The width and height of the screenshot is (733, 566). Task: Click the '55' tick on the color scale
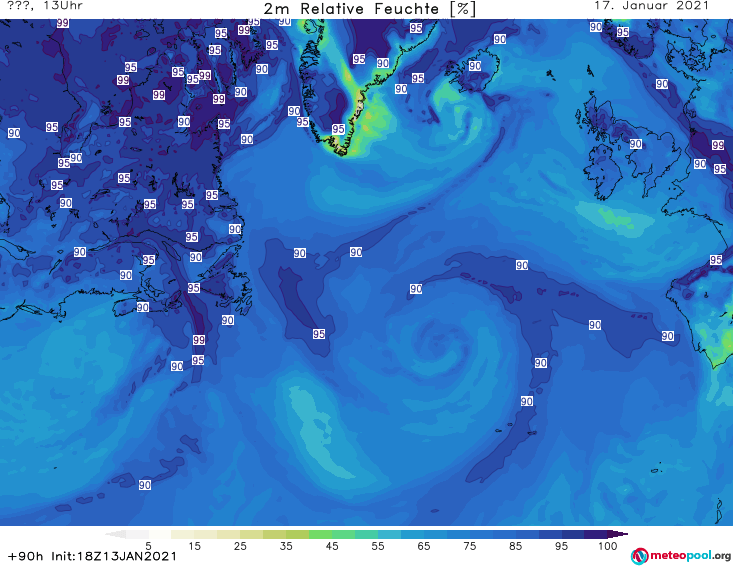[378, 546]
